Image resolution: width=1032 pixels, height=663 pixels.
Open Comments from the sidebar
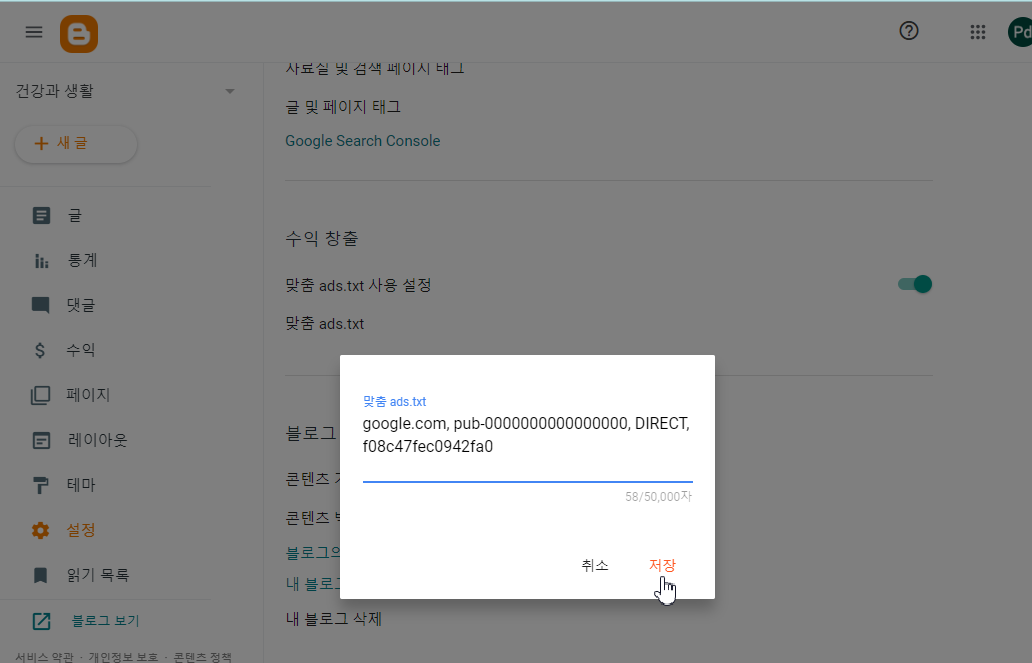tap(40, 304)
